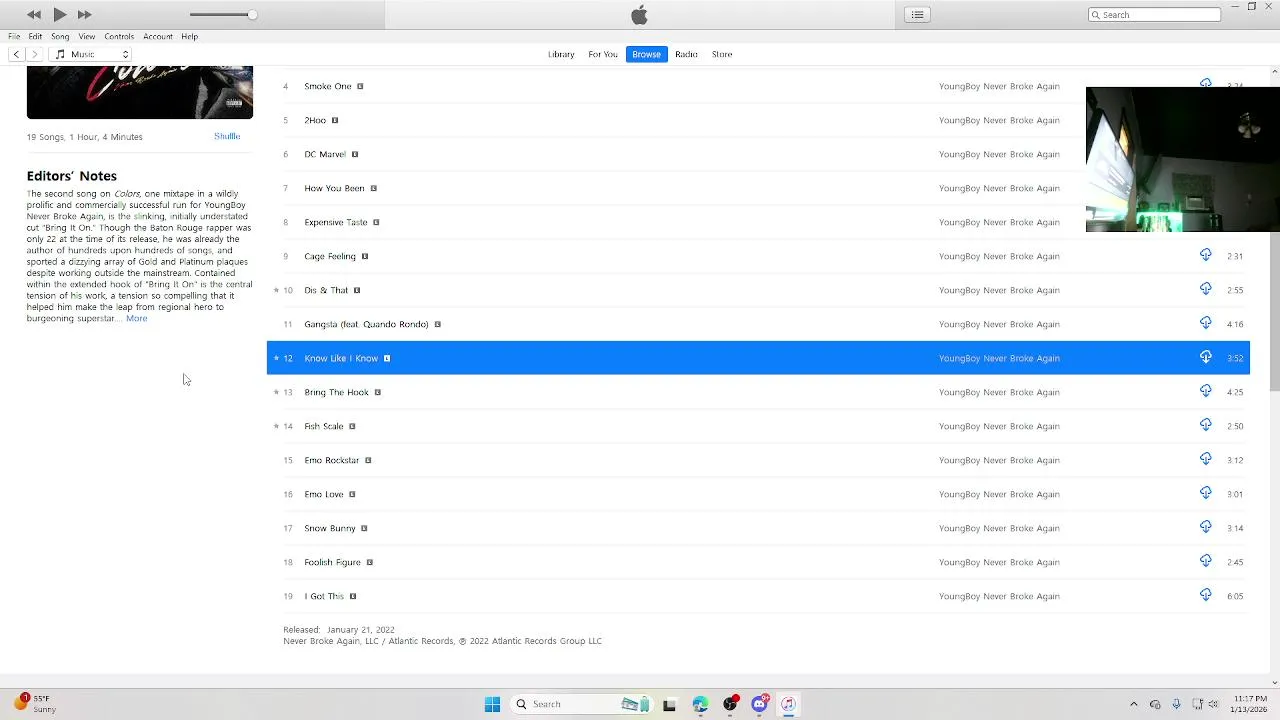Click the Shuffle link
Screen dimensions: 1280x720
click(x=227, y=136)
